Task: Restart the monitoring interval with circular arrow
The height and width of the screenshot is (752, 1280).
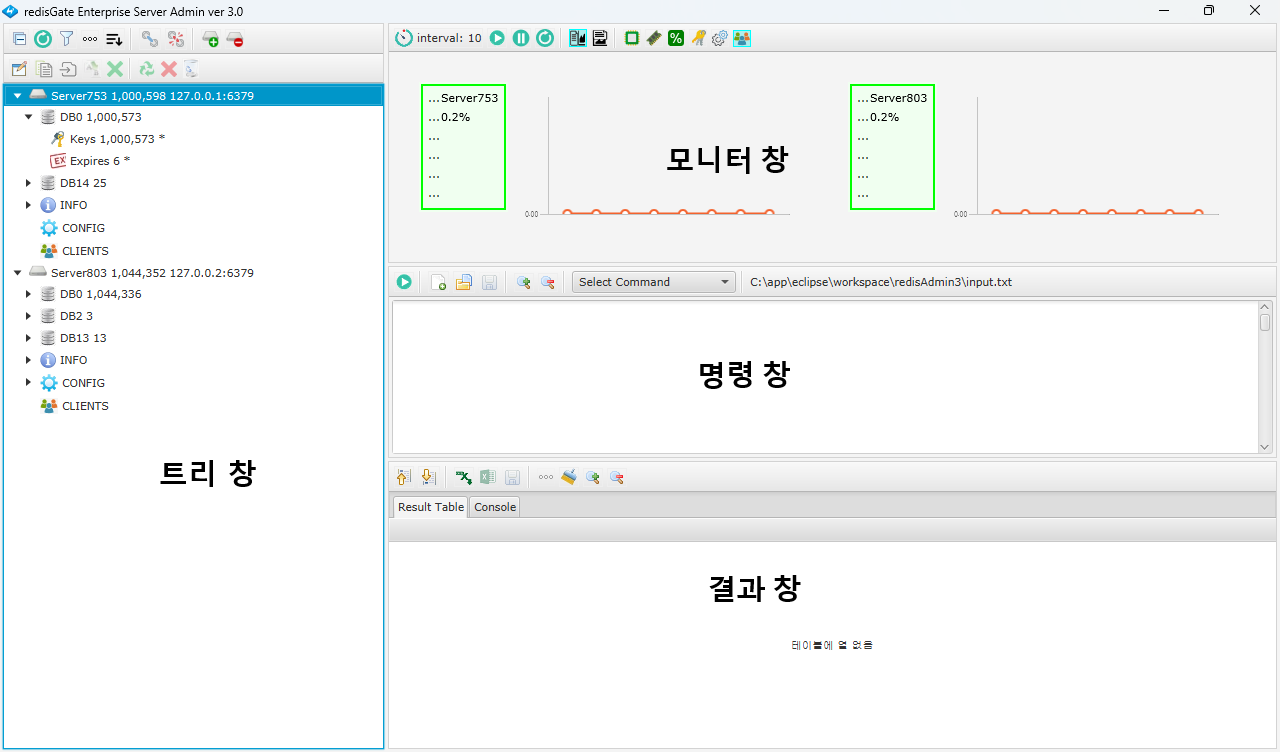Action: 545,37
